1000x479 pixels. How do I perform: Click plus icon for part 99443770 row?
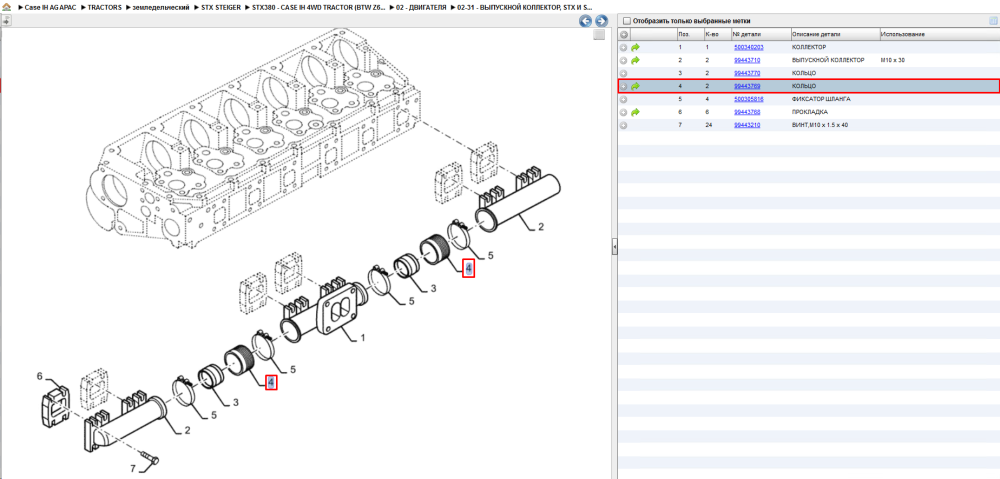pyautogui.click(x=624, y=73)
